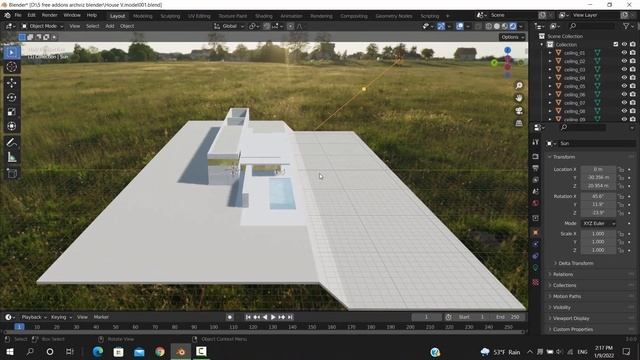Viewport: 640px width, 360px height.
Task: Open the Object Mode dropdown
Action: (x=42, y=26)
